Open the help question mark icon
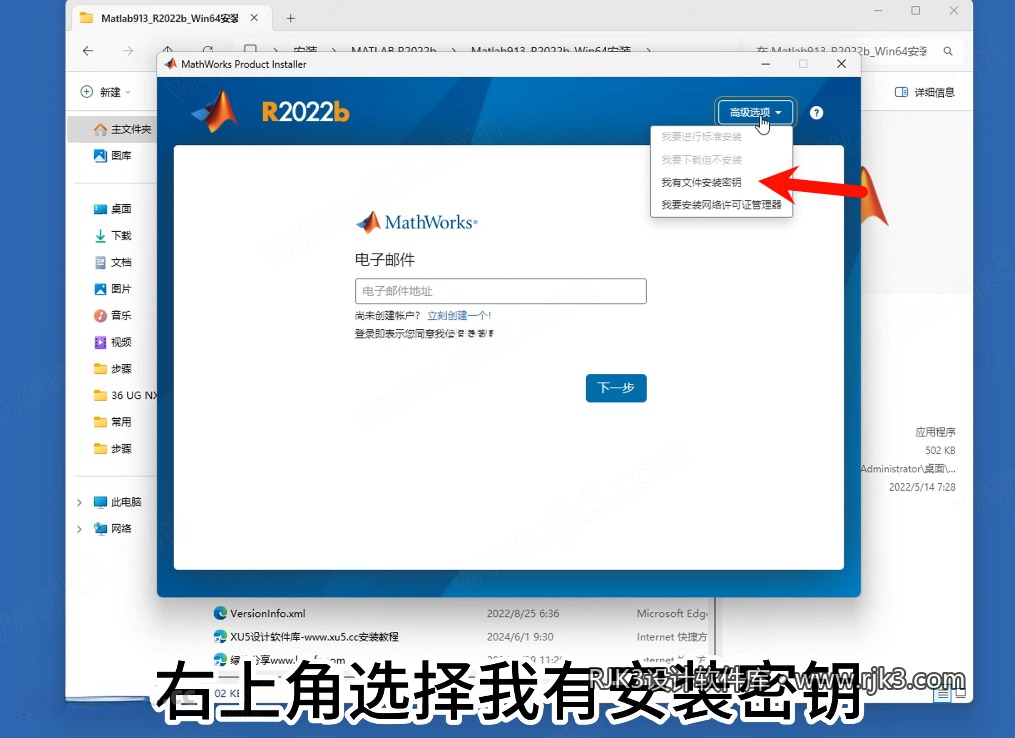This screenshot has height=738, width=1015. [x=816, y=113]
